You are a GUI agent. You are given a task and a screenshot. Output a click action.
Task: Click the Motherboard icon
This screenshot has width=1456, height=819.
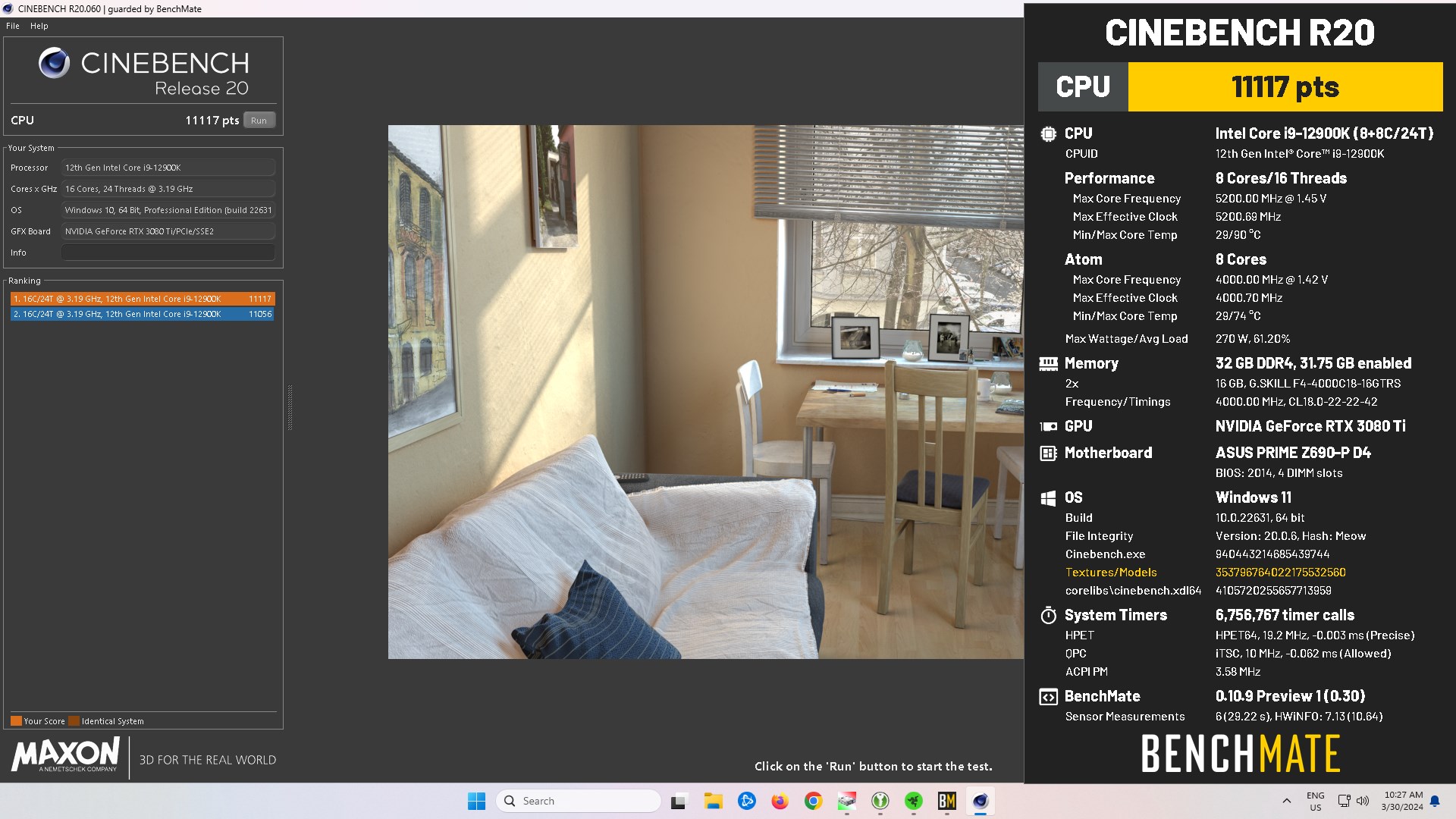point(1048,453)
